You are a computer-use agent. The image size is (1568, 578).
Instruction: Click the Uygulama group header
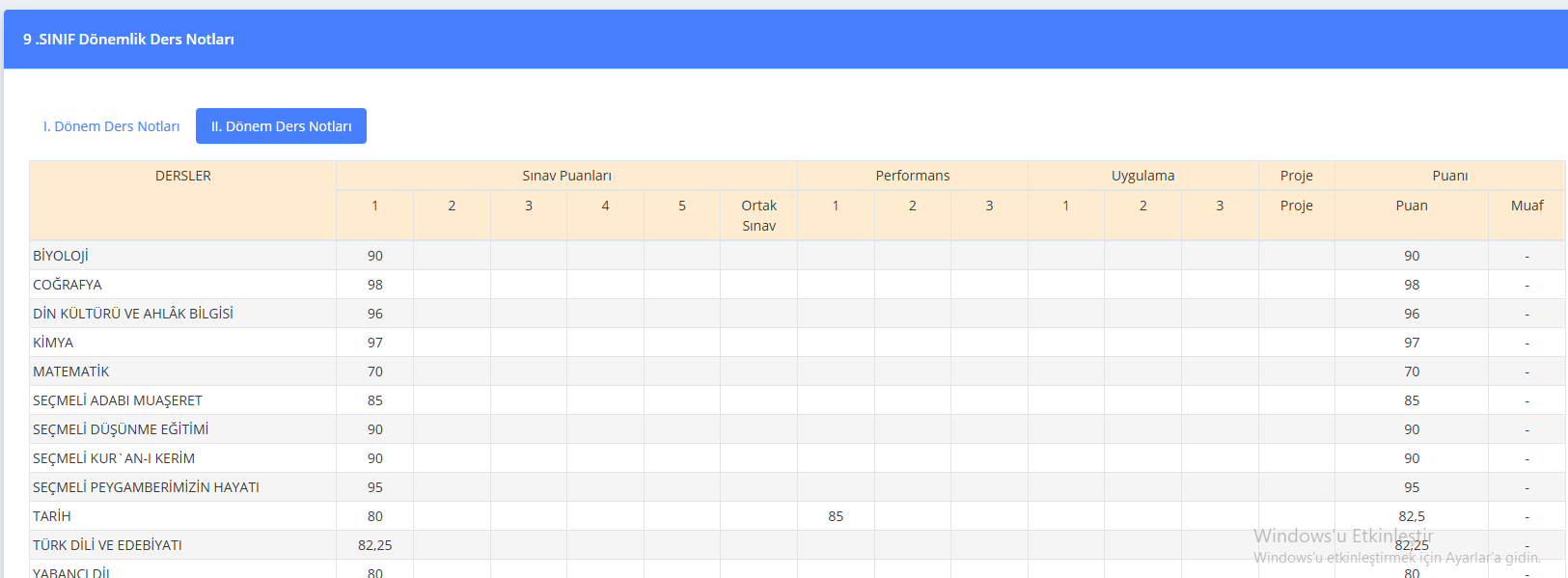tap(1142, 176)
